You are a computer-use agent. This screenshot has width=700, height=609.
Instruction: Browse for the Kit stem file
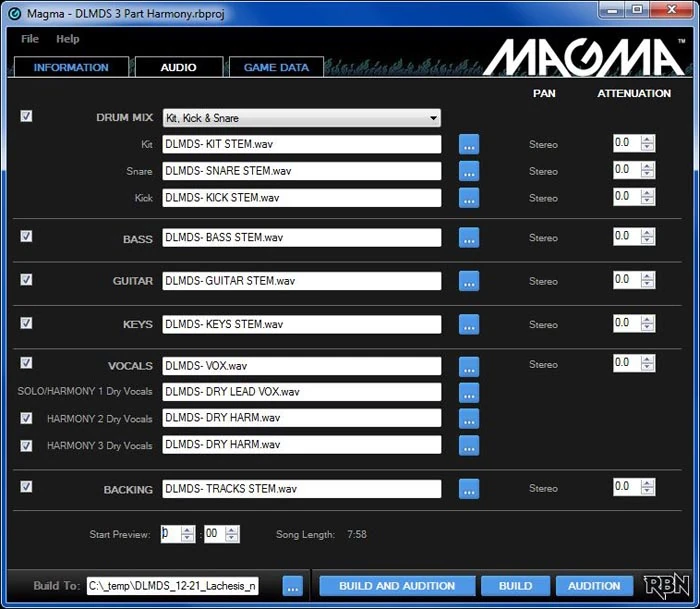469,144
